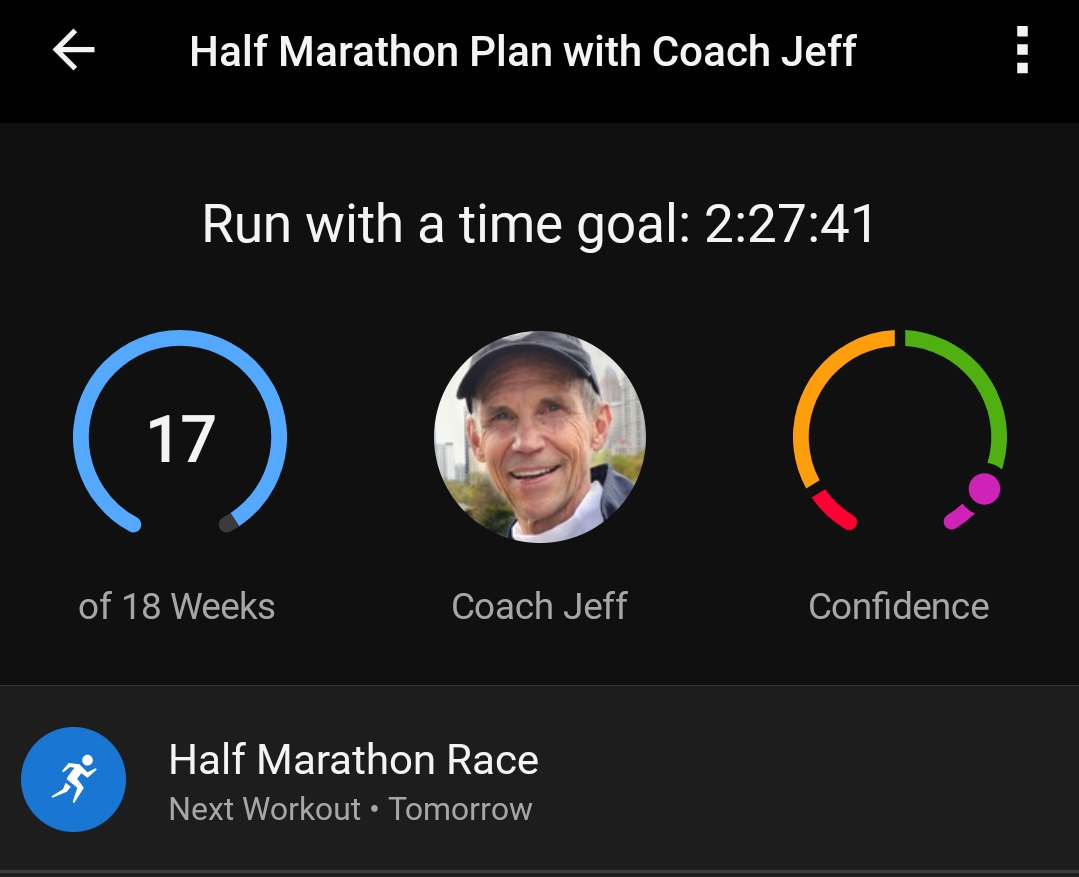This screenshot has height=877, width=1079.
Task: Open the three-dot overflow menu
Action: 1021,50
